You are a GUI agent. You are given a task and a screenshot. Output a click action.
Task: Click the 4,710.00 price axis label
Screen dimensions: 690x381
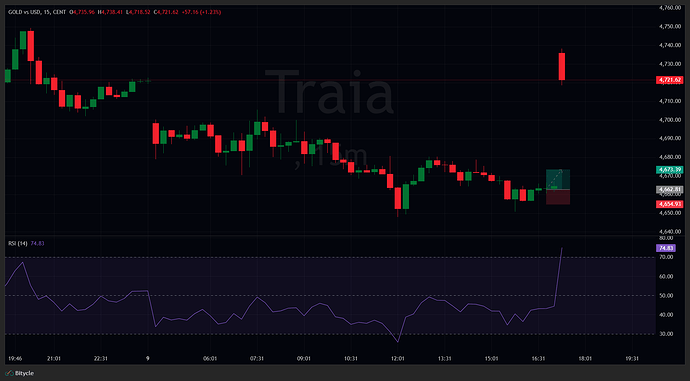pos(670,101)
